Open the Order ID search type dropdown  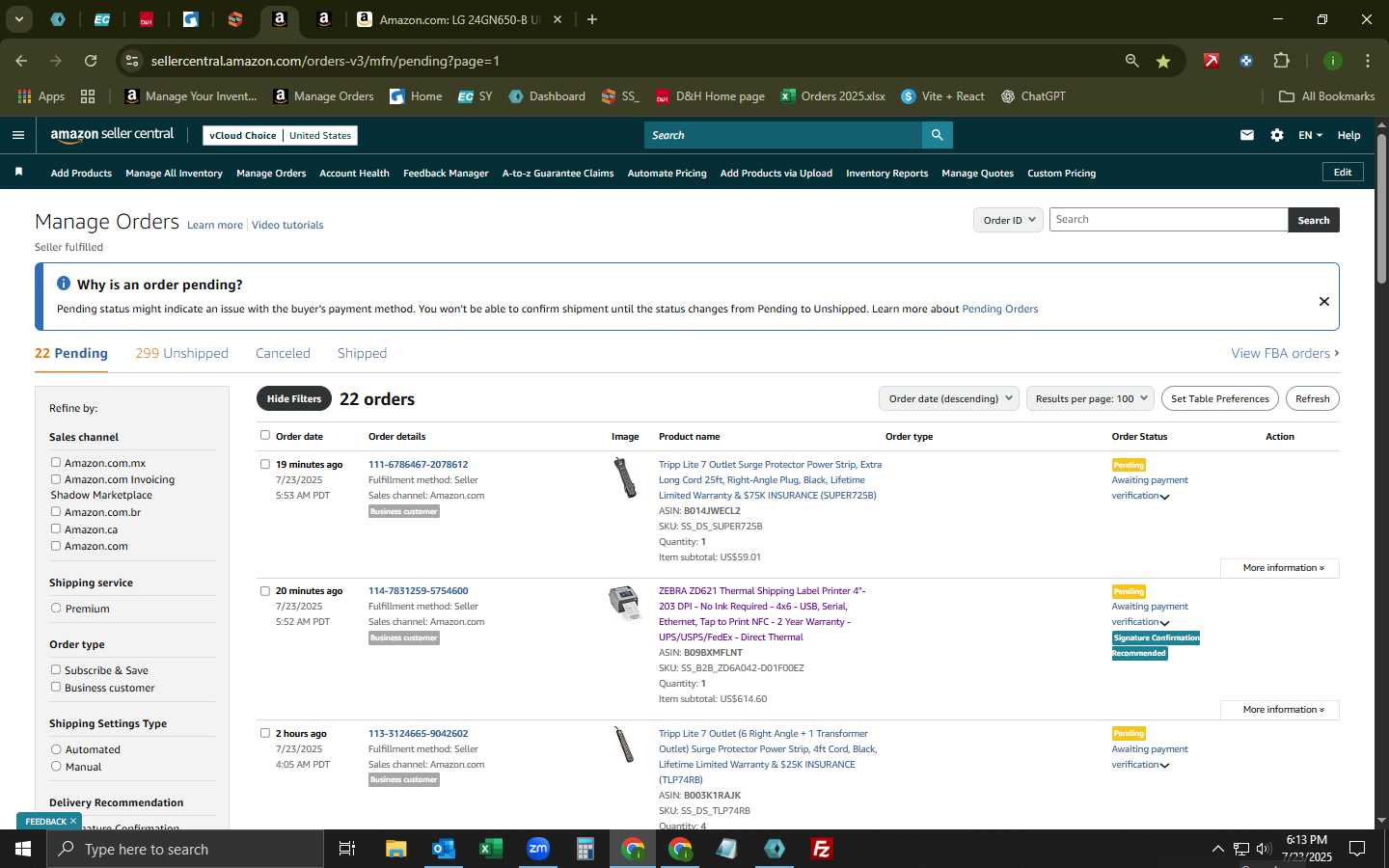pos(1008,220)
